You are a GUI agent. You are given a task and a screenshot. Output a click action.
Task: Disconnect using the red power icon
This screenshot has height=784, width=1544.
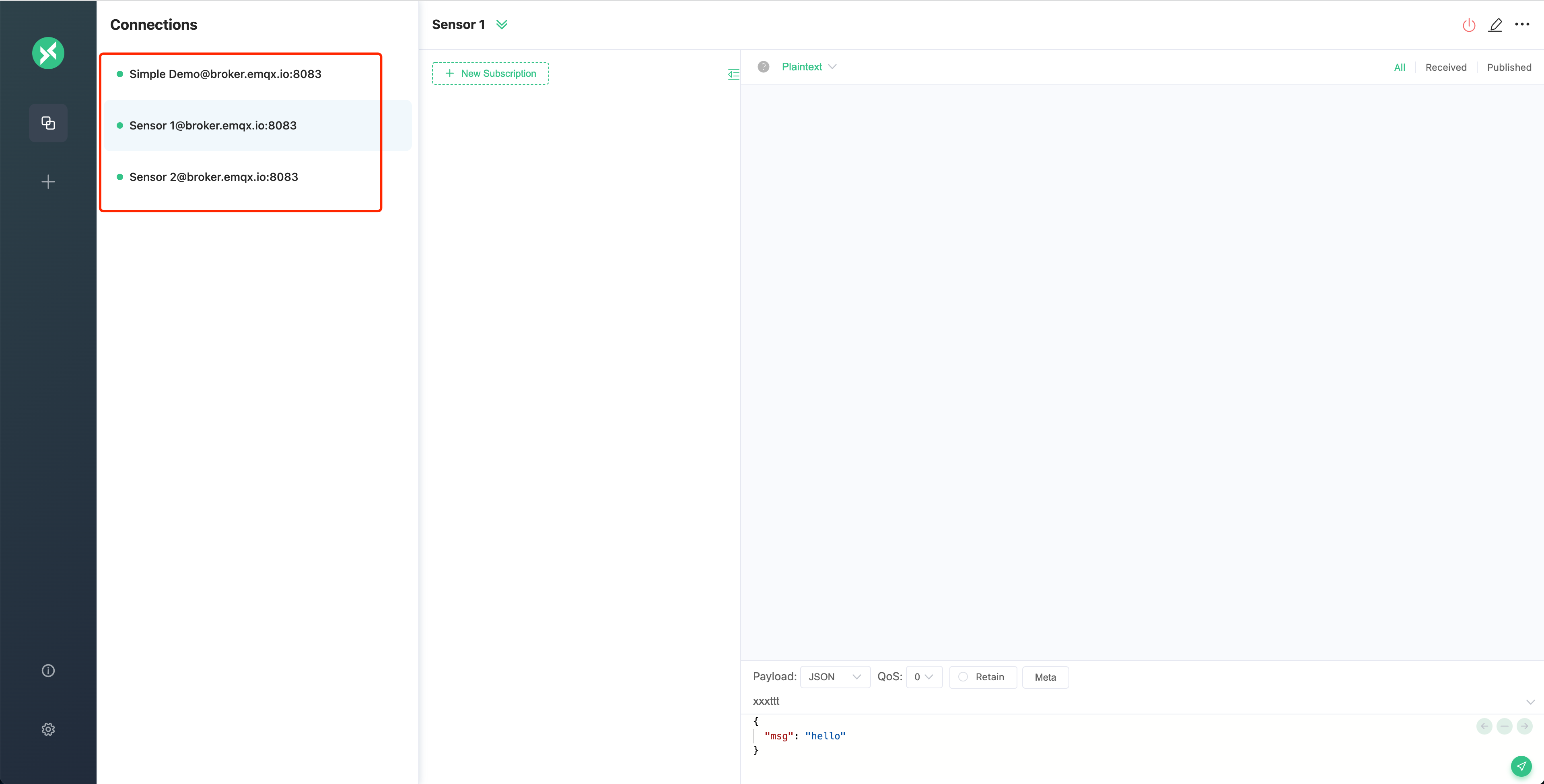[x=1468, y=25]
